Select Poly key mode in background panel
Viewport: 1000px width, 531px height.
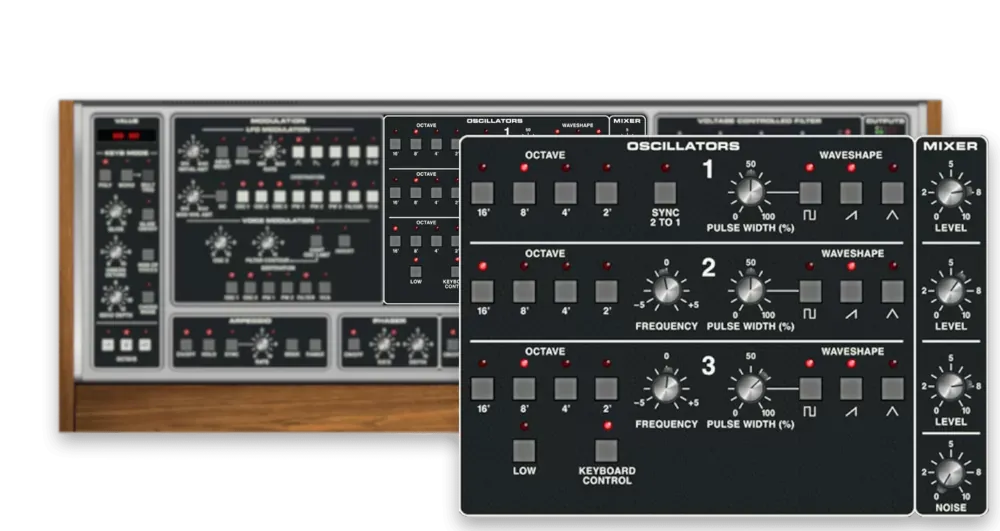point(105,175)
